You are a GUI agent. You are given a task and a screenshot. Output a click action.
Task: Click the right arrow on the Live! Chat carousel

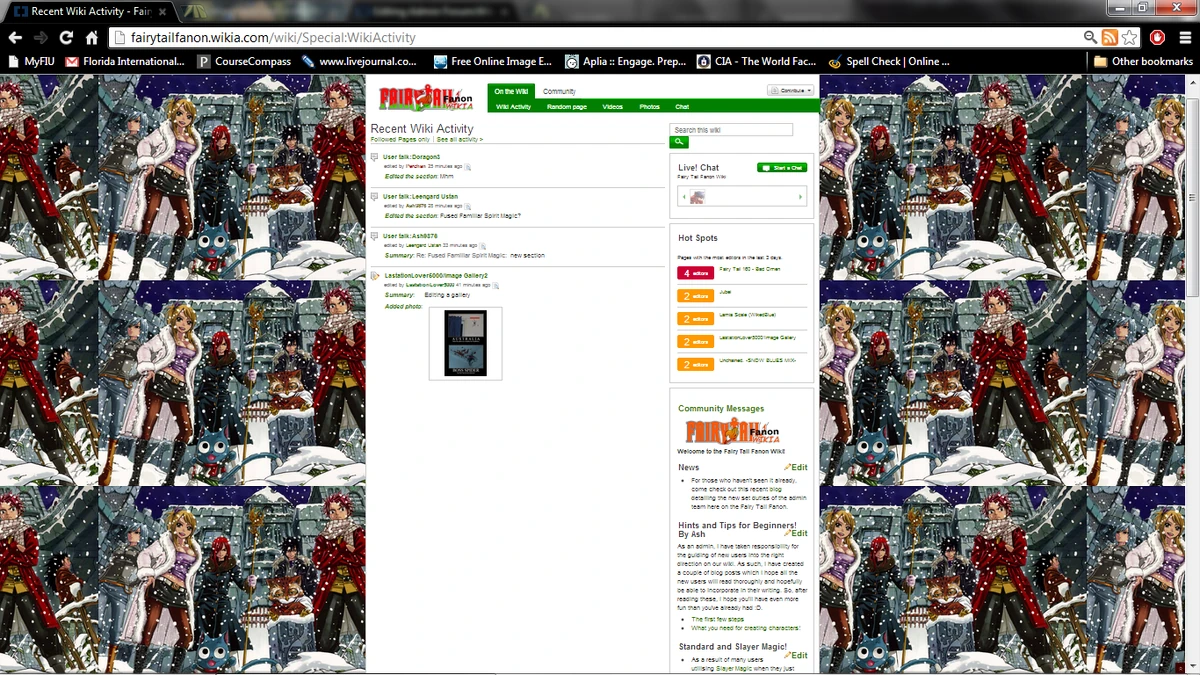[x=801, y=198]
